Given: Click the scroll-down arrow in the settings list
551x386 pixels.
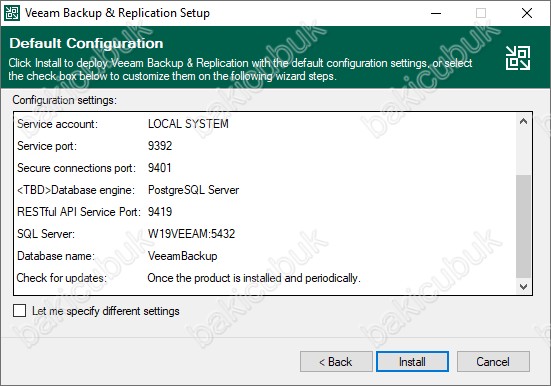Looking at the screenshot, I should point(523,287).
